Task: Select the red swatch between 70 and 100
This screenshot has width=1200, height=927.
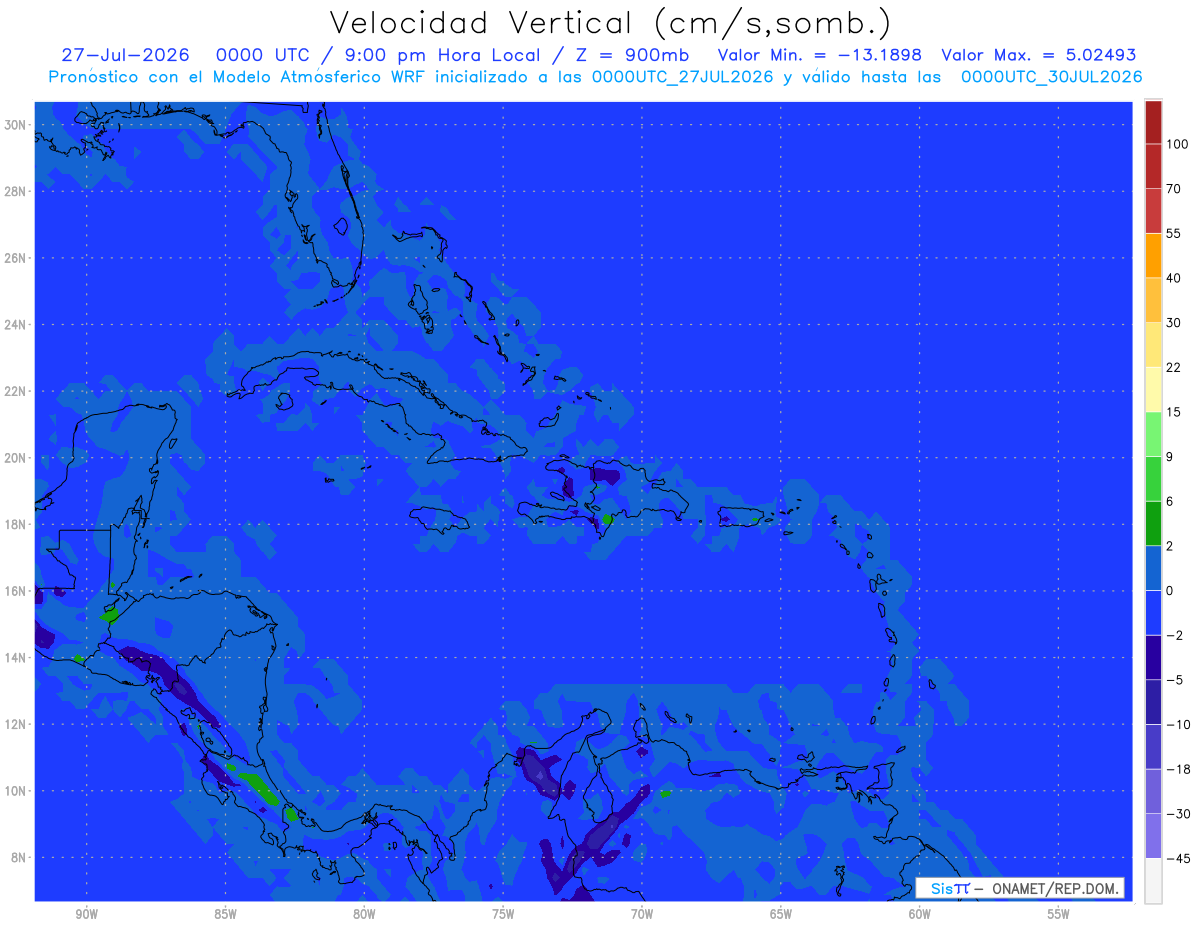Action: 1153,166
